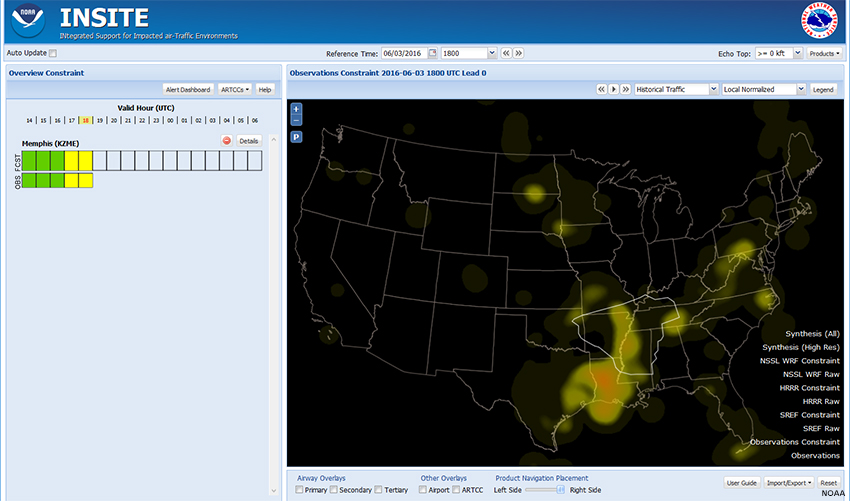Open Memphis Details button
The height and width of the screenshot is (501, 850).
click(x=249, y=141)
